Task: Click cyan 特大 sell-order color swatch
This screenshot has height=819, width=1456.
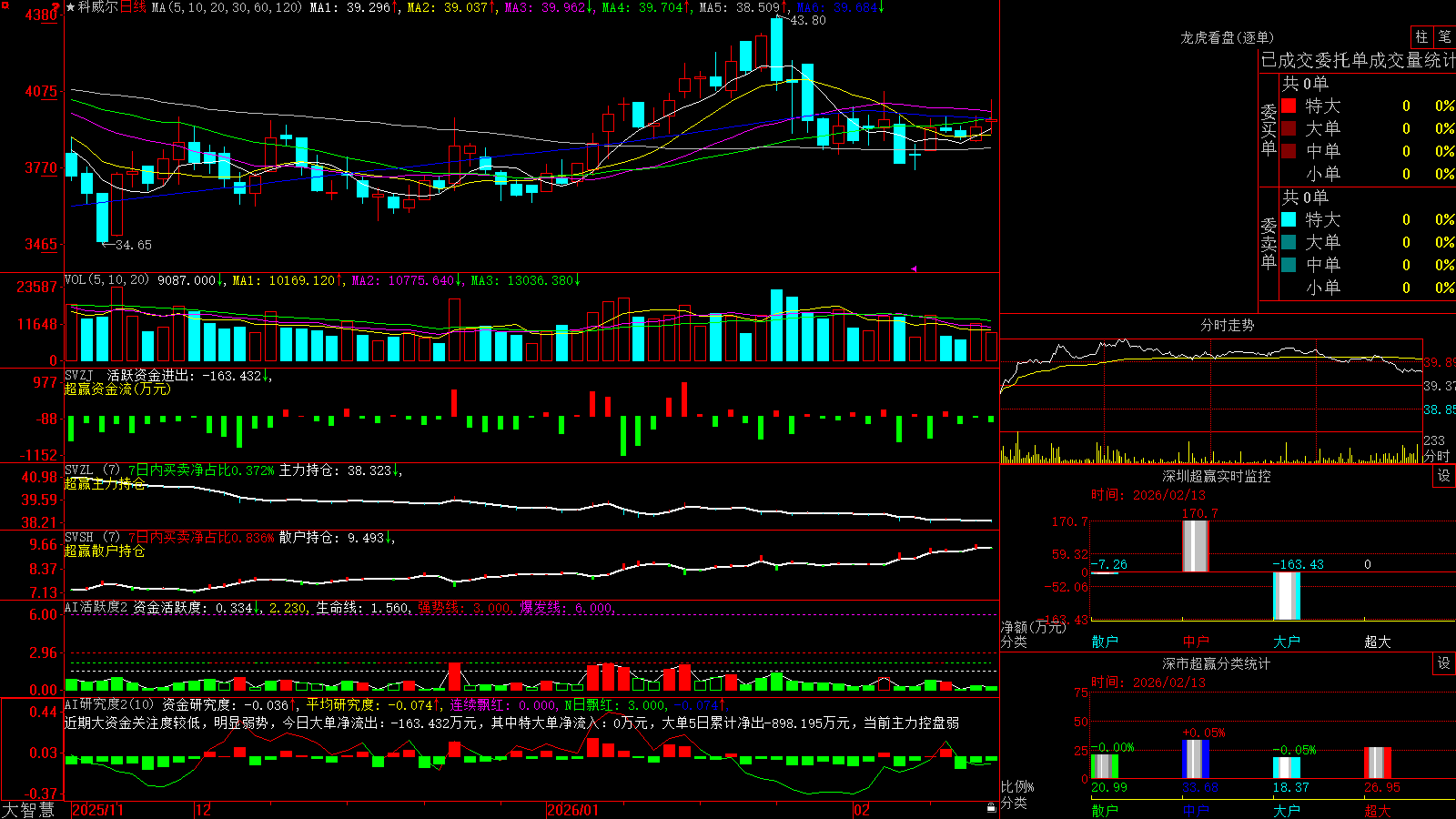Action: point(1289,219)
